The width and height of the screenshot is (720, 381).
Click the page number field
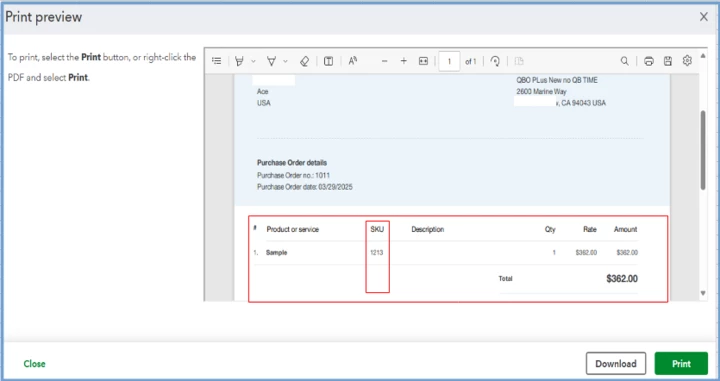pos(449,61)
